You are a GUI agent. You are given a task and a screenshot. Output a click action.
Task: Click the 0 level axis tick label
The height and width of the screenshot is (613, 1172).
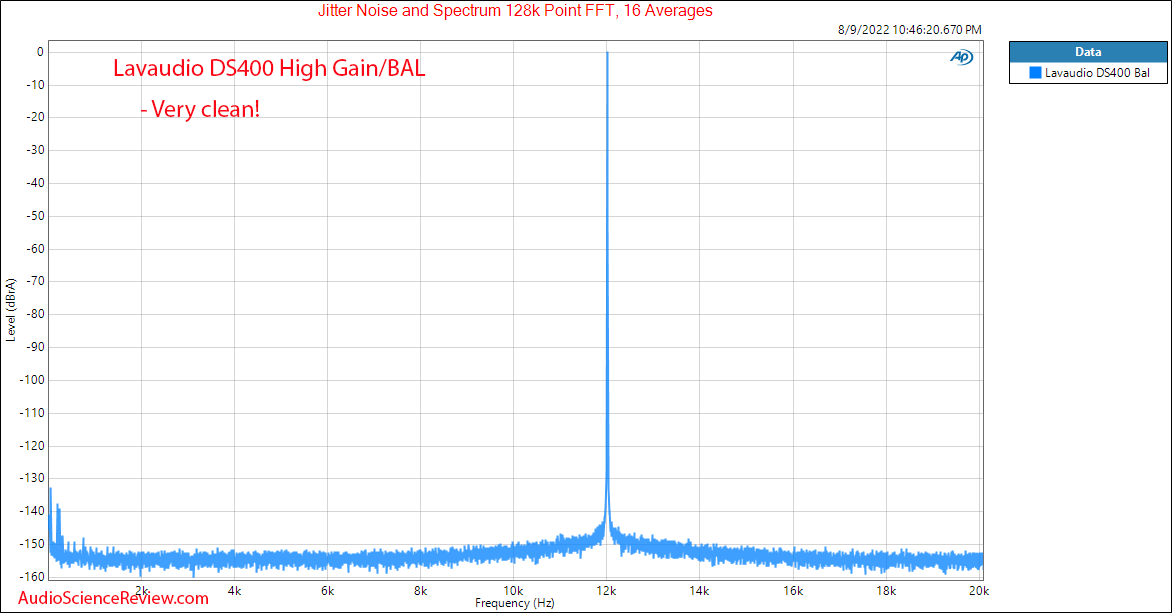(x=40, y=52)
